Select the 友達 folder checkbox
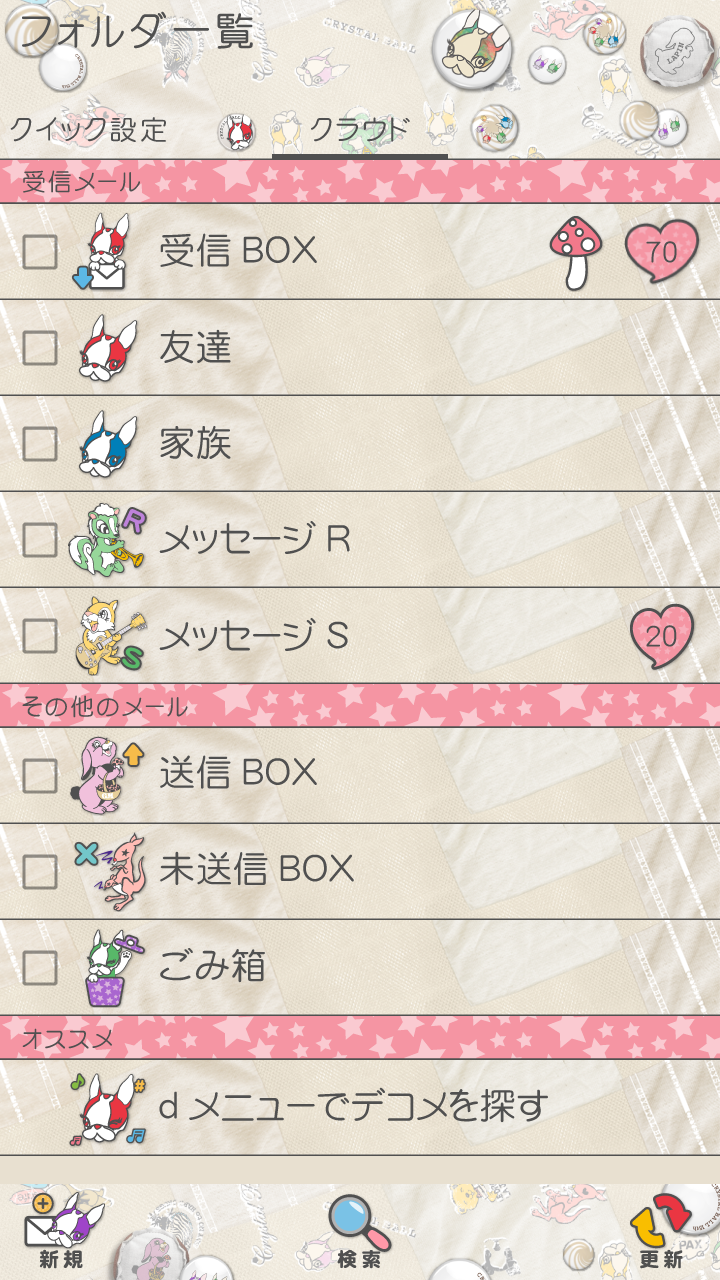Screen dimensions: 720x1280 click(x=40, y=348)
